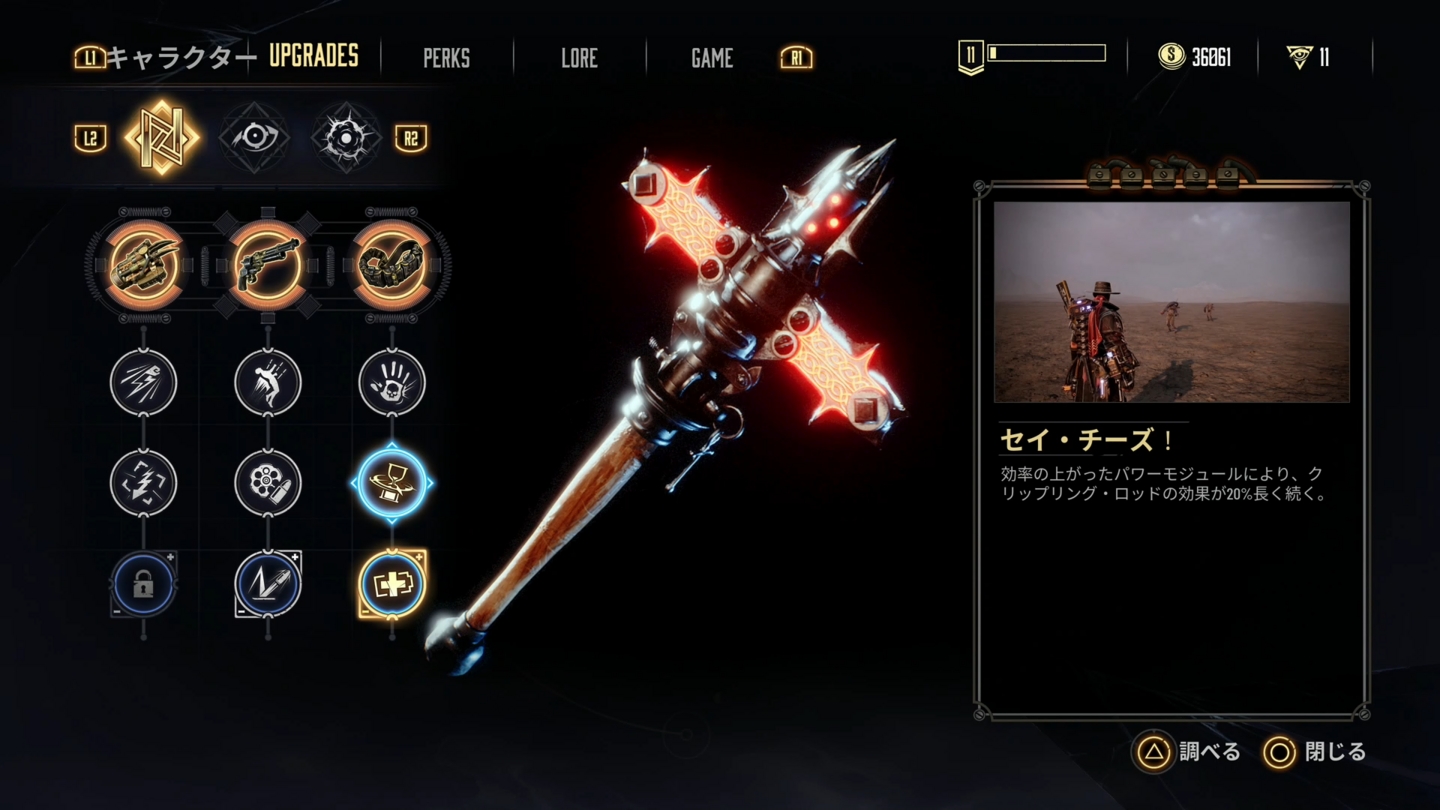Click the L2 previous category button
The width and height of the screenshot is (1440, 810).
coord(91,138)
